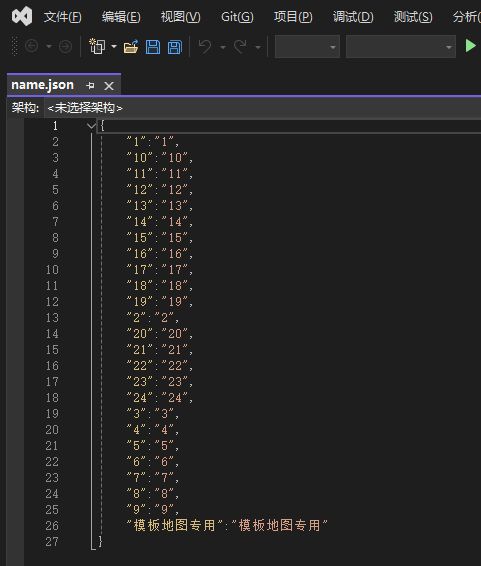Click the 模板地图专用 key text
Screen dimensions: 481x566
tap(175, 525)
